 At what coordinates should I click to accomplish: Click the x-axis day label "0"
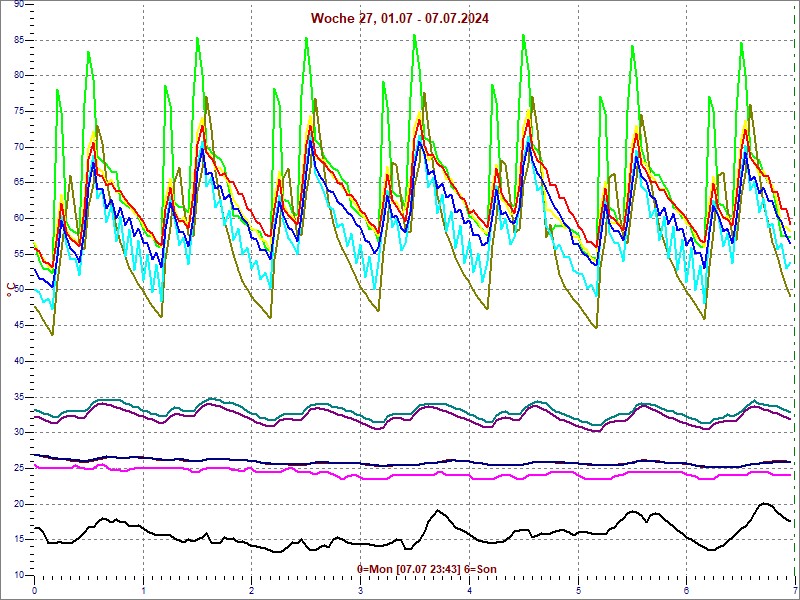(x=34, y=591)
